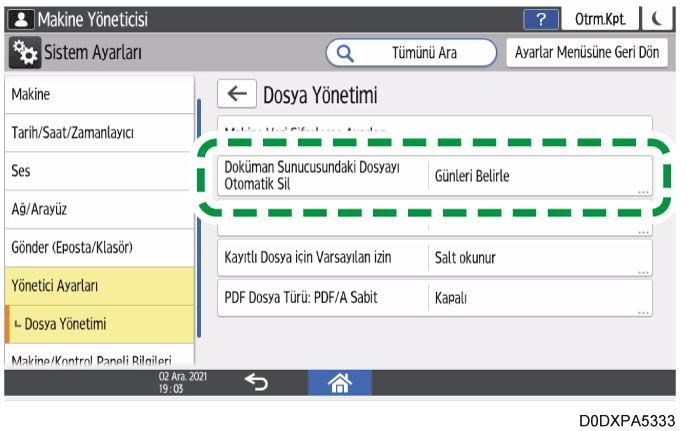Open Kayıtlı Dosya için Varsayılan izin setting

pyautogui.click(x=434, y=258)
